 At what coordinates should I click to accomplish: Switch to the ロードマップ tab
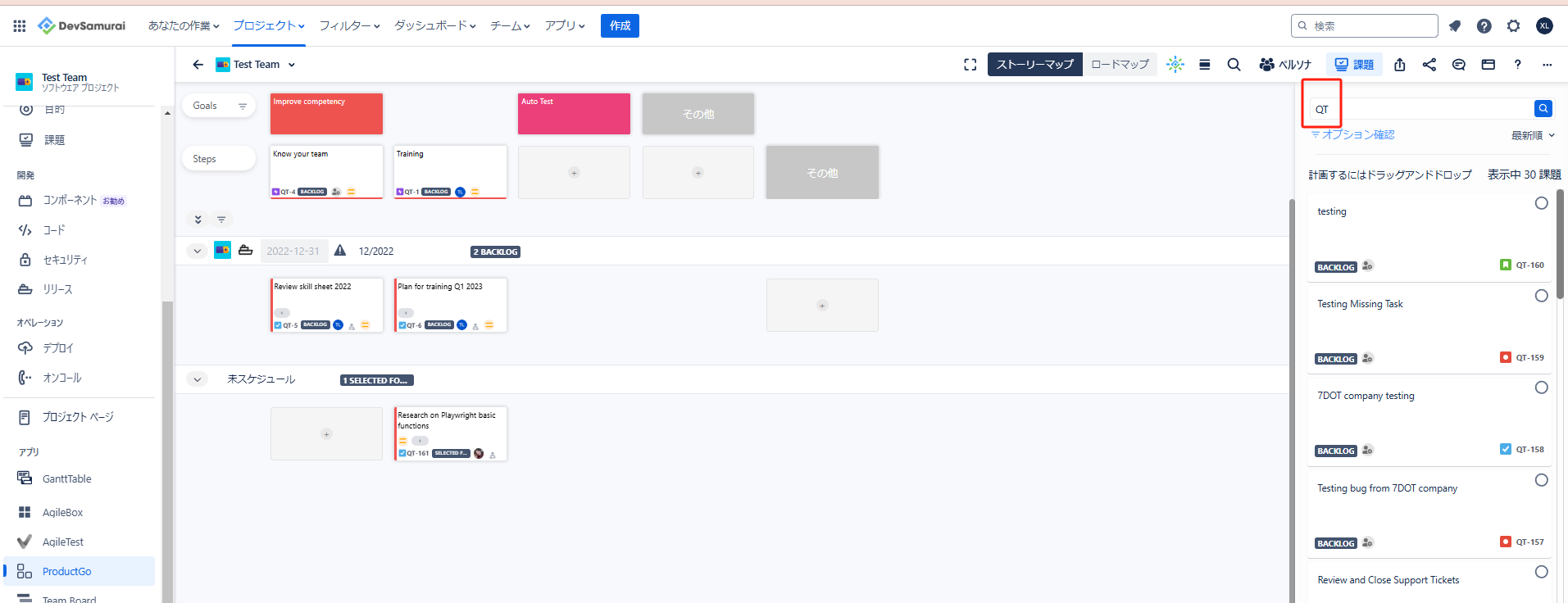click(x=1120, y=65)
